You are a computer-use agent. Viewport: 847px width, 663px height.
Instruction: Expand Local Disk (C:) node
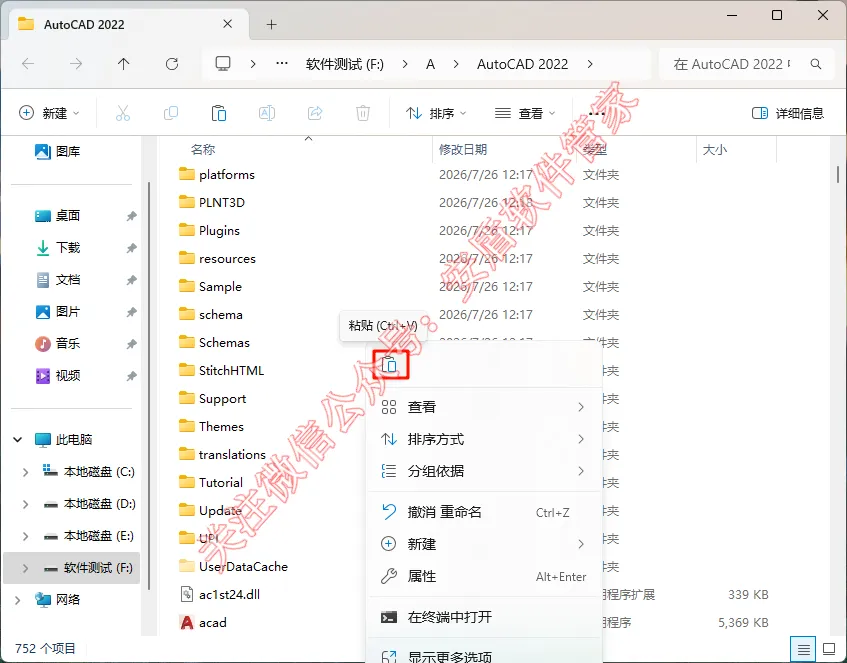pyautogui.click(x=25, y=472)
